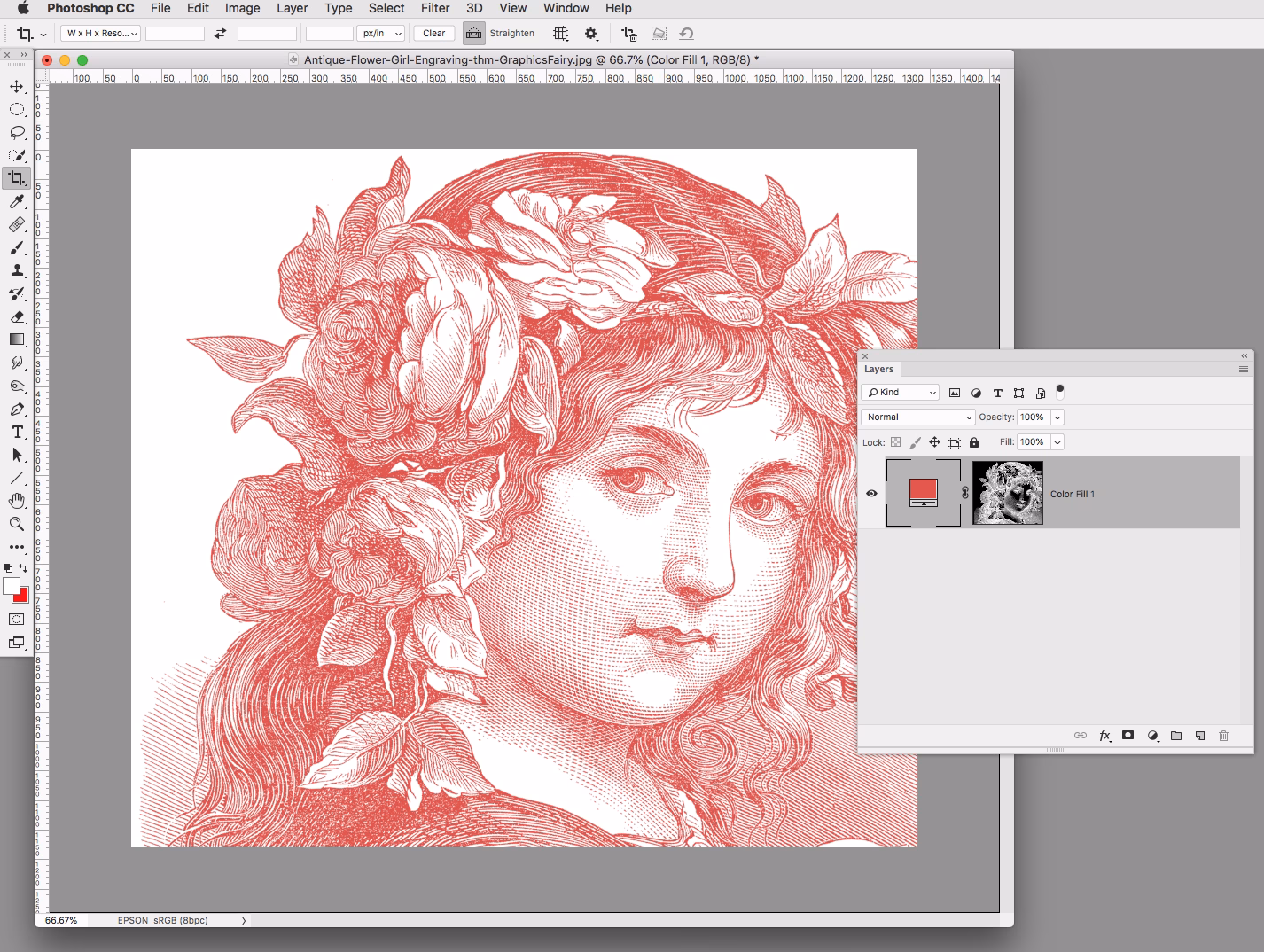
Task: Click the Clear button in options bar
Action: 433,33
